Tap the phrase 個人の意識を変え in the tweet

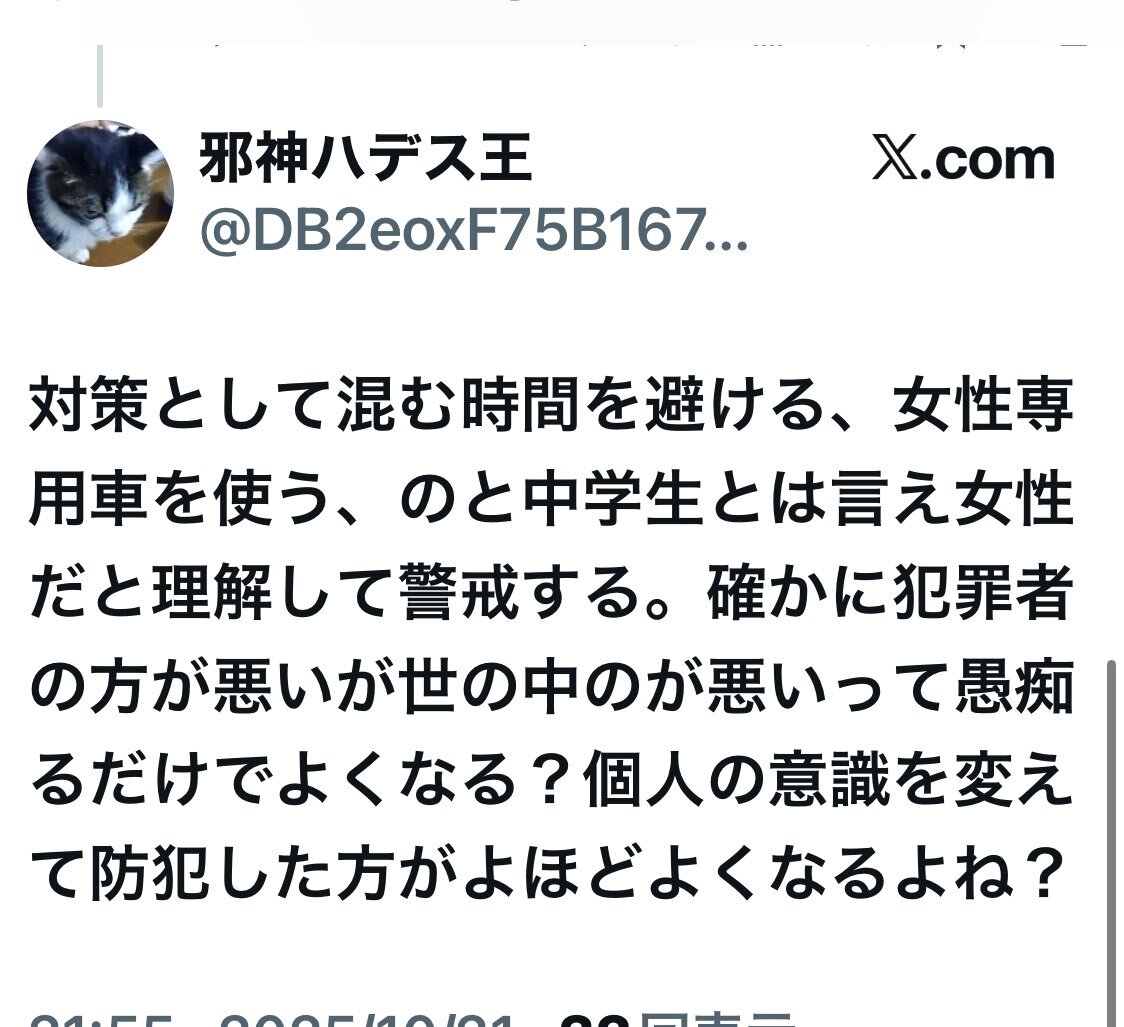click(828, 780)
